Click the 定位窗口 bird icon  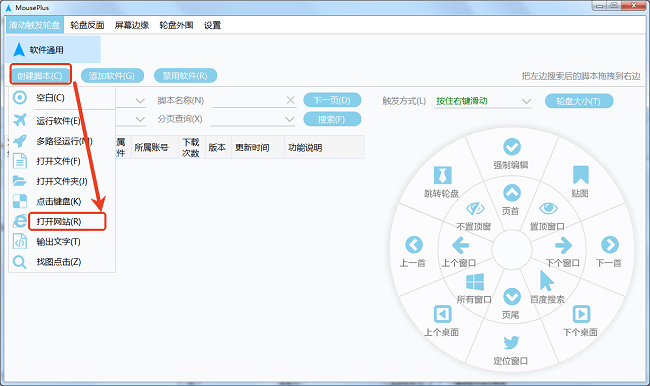(x=511, y=342)
